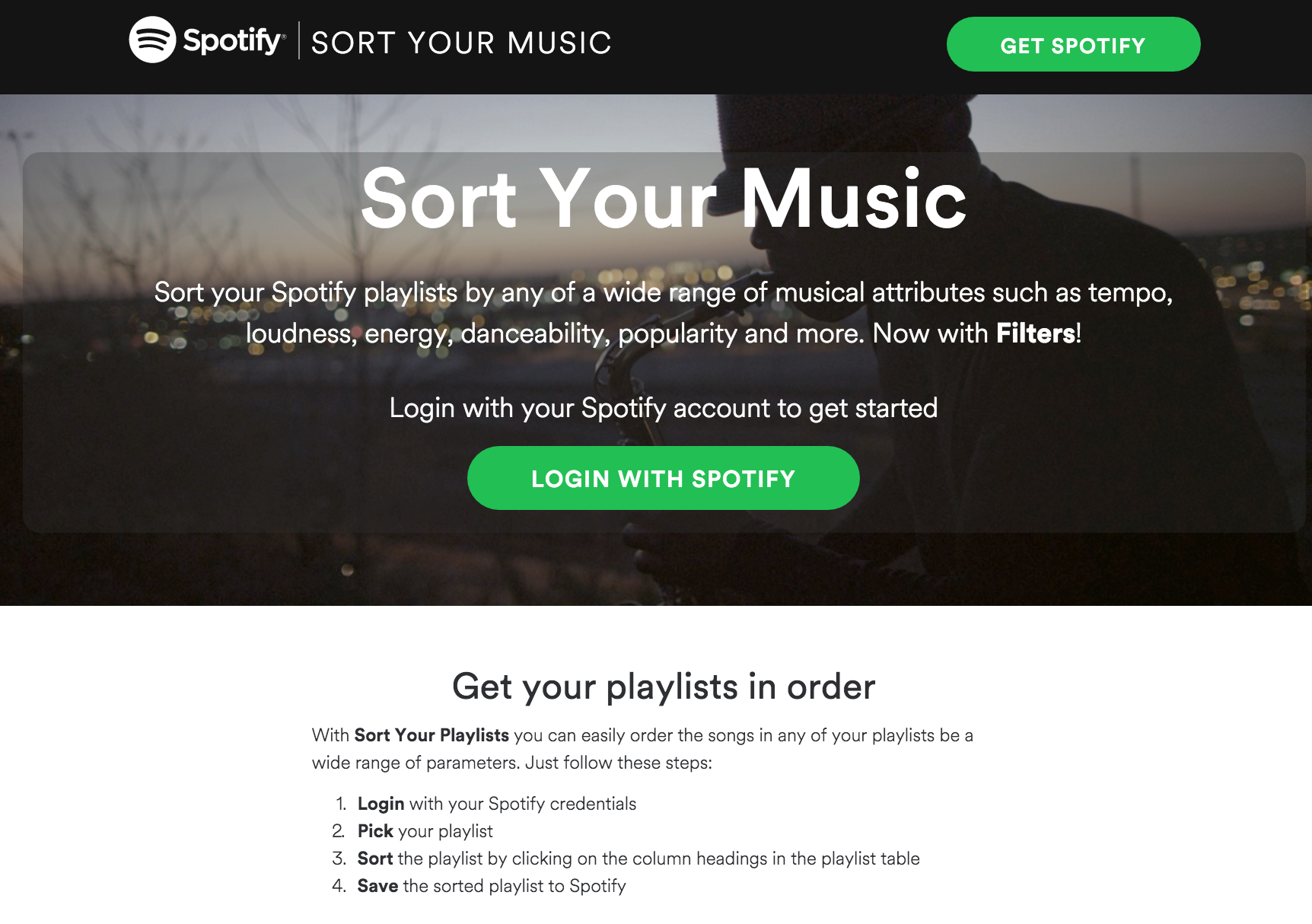Click the bold Sort Your Playlists text
Viewport: 1312px width, 924px height.
pyautogui.click(x=431, y=735)
